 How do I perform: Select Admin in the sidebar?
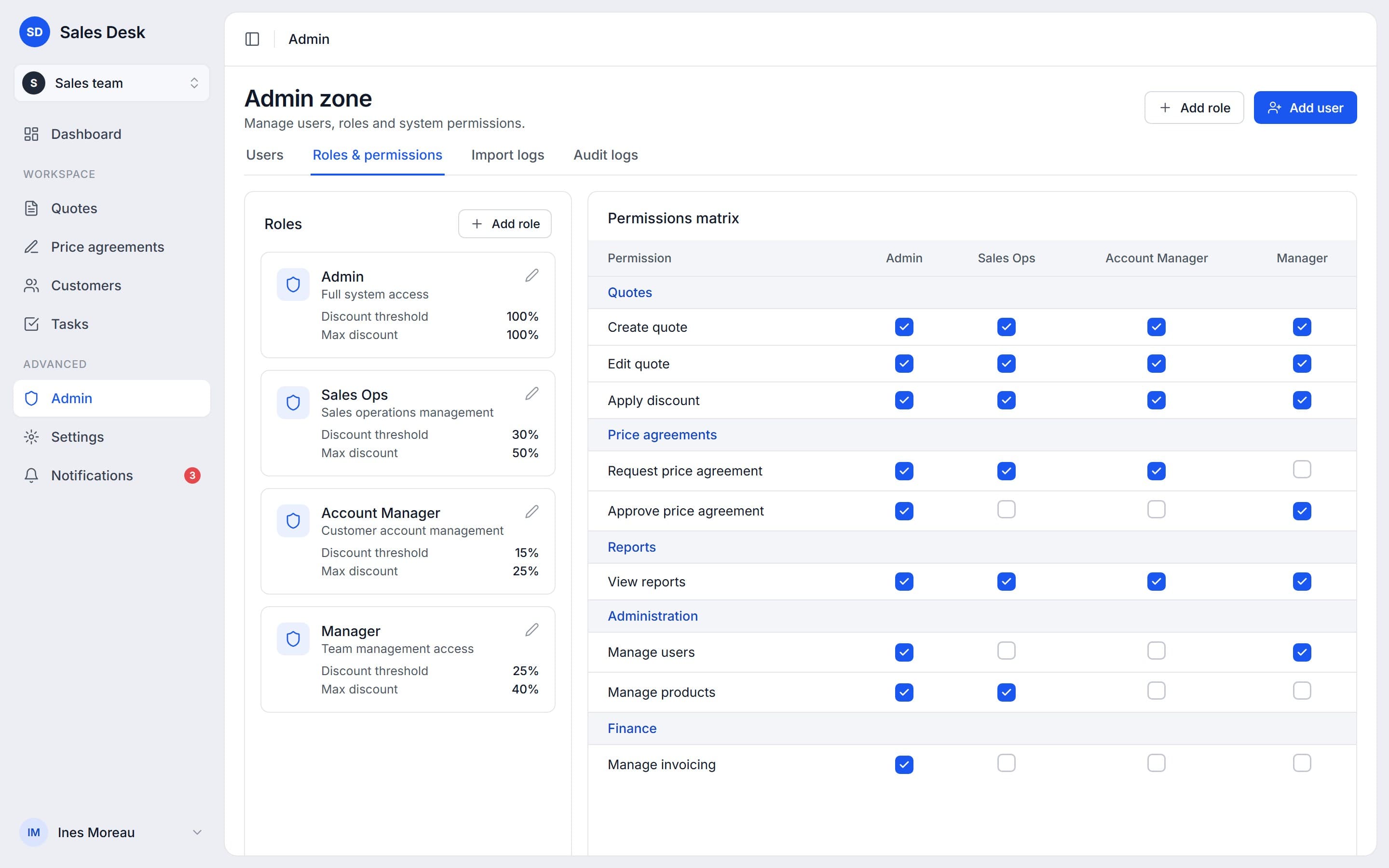[112, 398]
